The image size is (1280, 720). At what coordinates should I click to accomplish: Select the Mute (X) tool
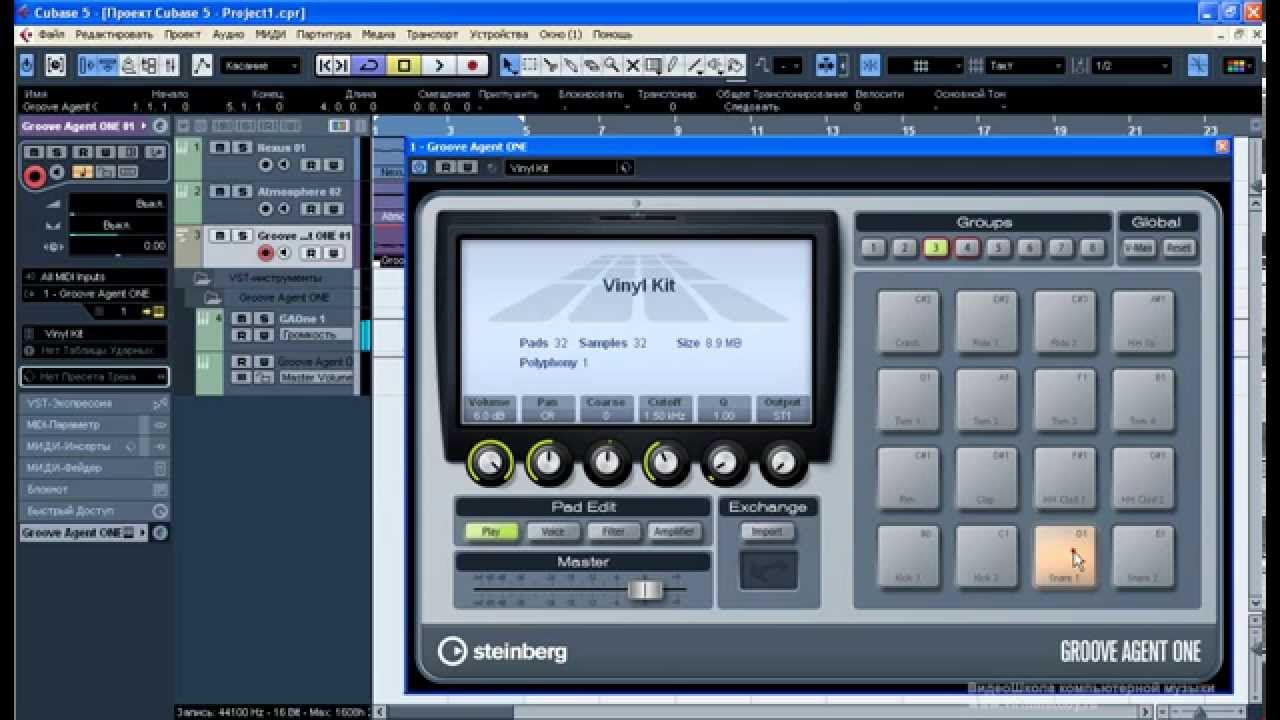tap(632, 66)
